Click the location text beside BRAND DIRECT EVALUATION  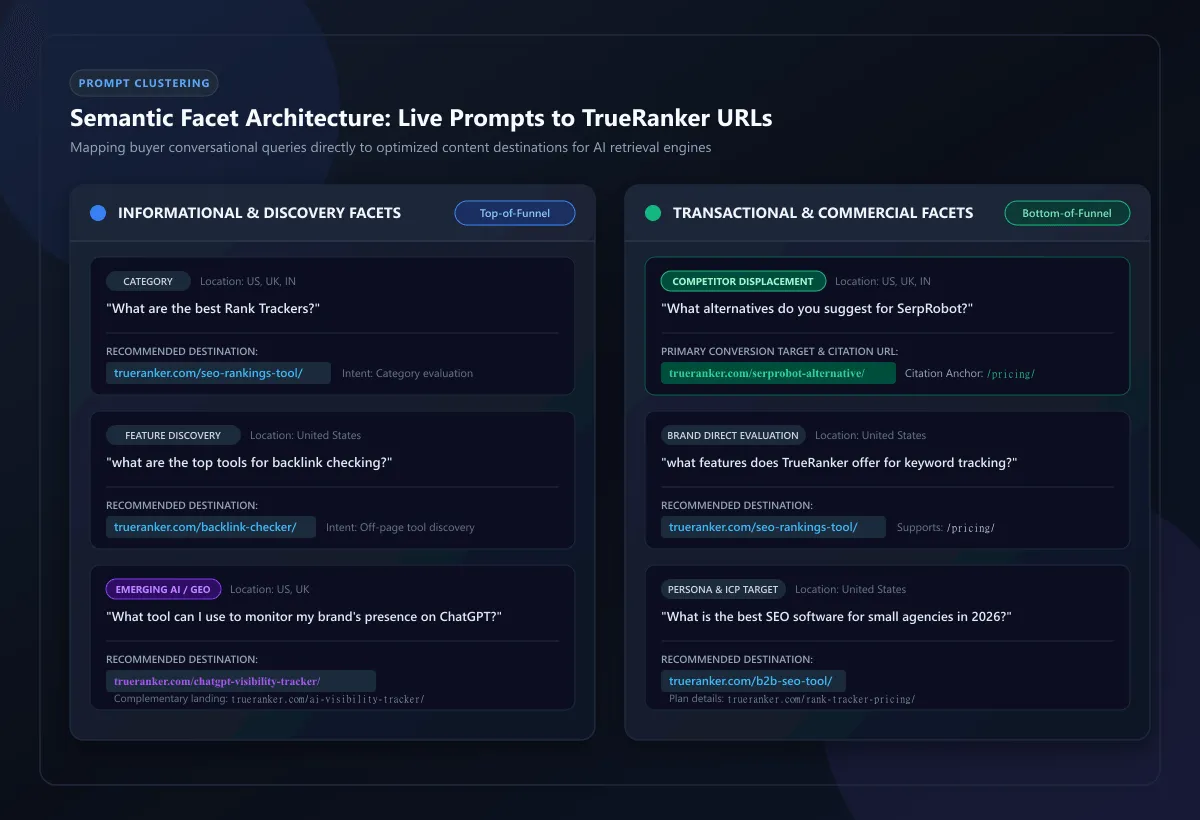(x=871, y=435)
